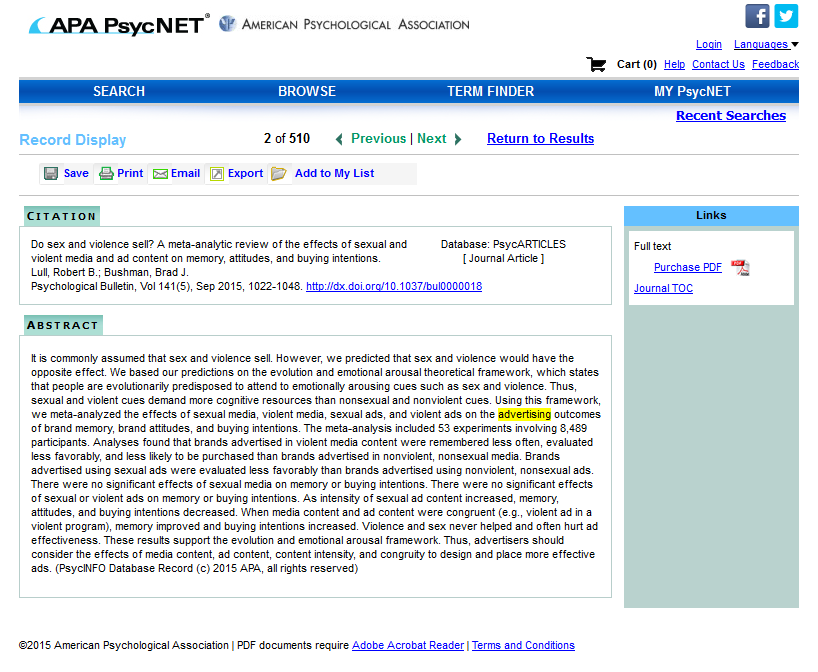Open the BROWSE navigation tab
This screenshot has width=818, height=672.
307,91
